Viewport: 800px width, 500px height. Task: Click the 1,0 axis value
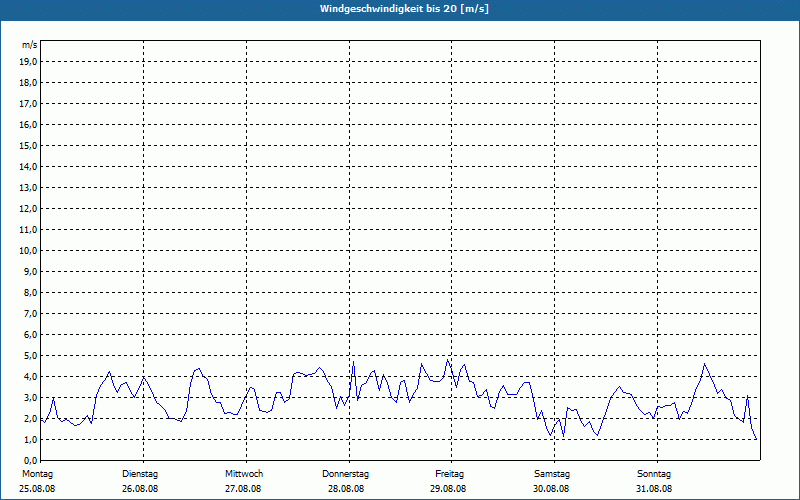(30, 439)
